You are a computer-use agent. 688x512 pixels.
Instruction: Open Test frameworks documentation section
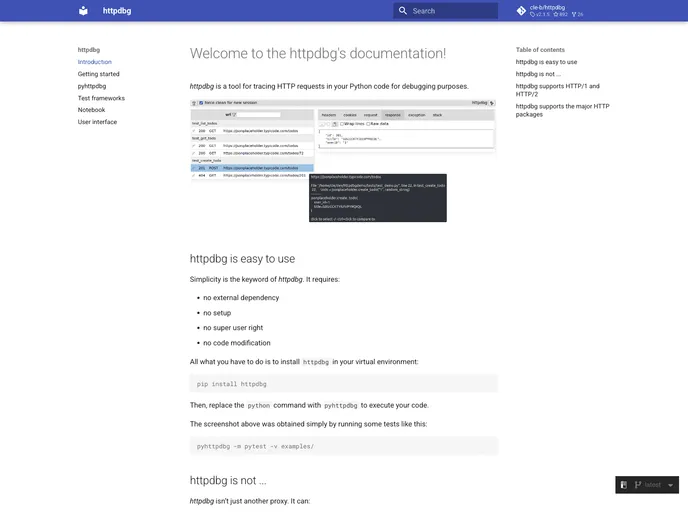click(x=101, y=98)
